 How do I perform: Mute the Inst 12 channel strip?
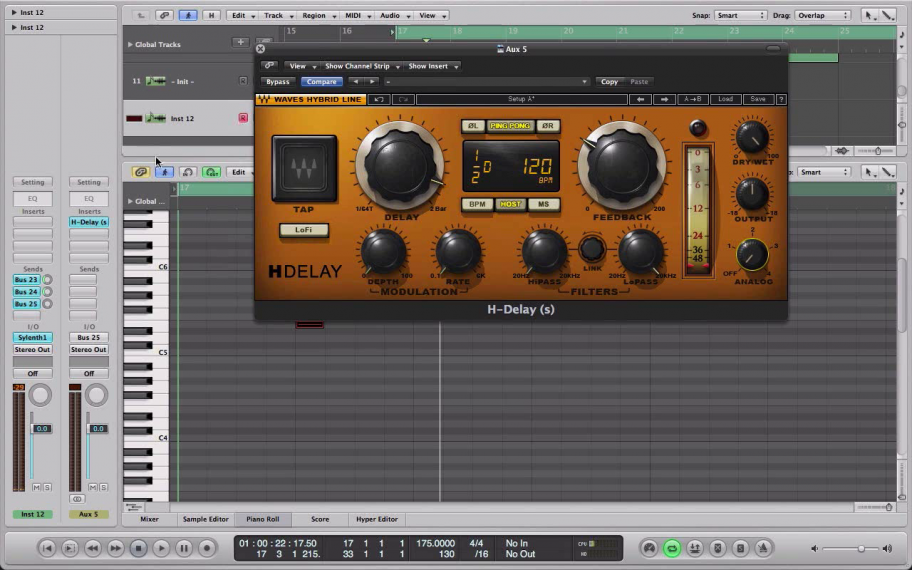click(x=36, y=487)
